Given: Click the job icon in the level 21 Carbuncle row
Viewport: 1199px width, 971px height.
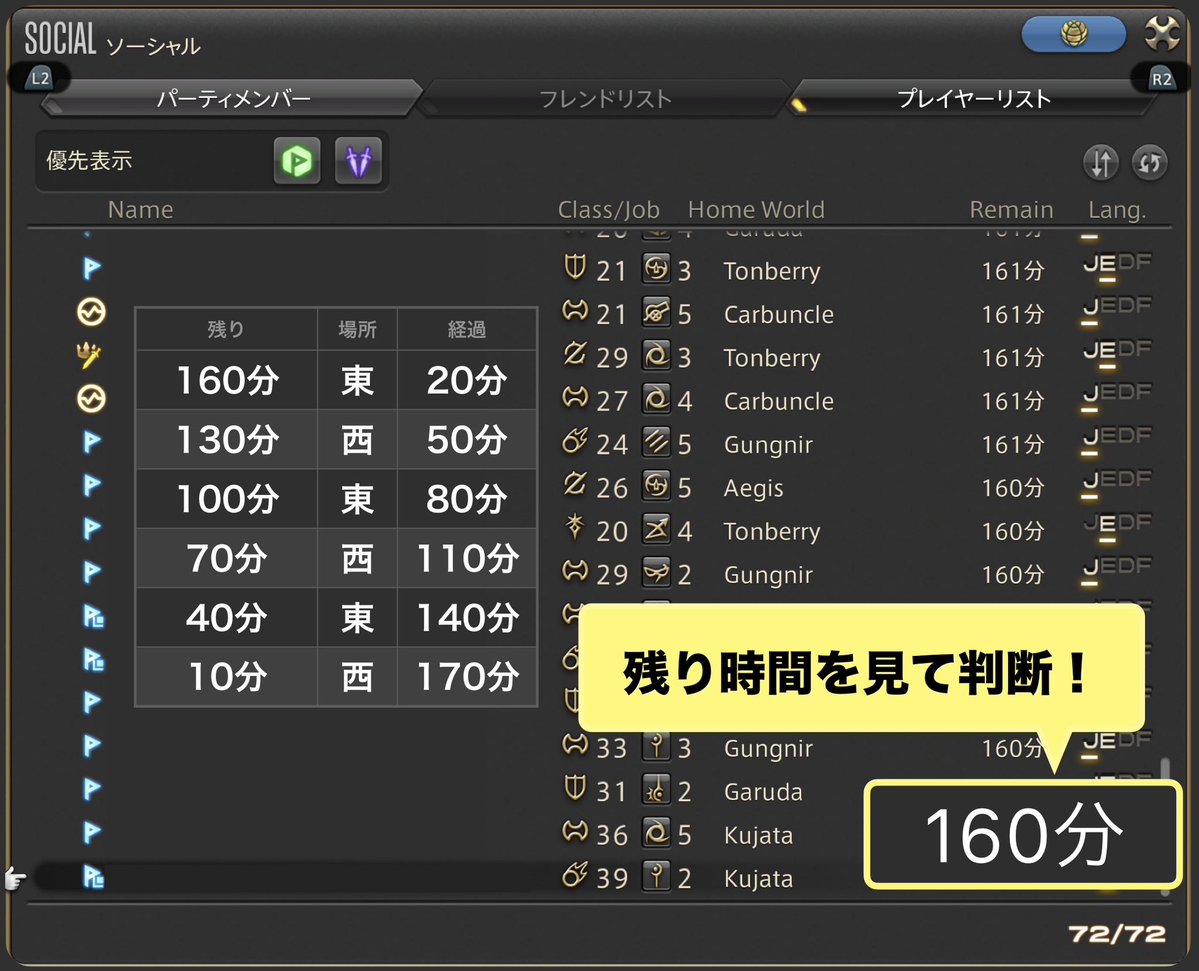Looking at the screenshot, I should pyautogui.click(x=656, y=313).
